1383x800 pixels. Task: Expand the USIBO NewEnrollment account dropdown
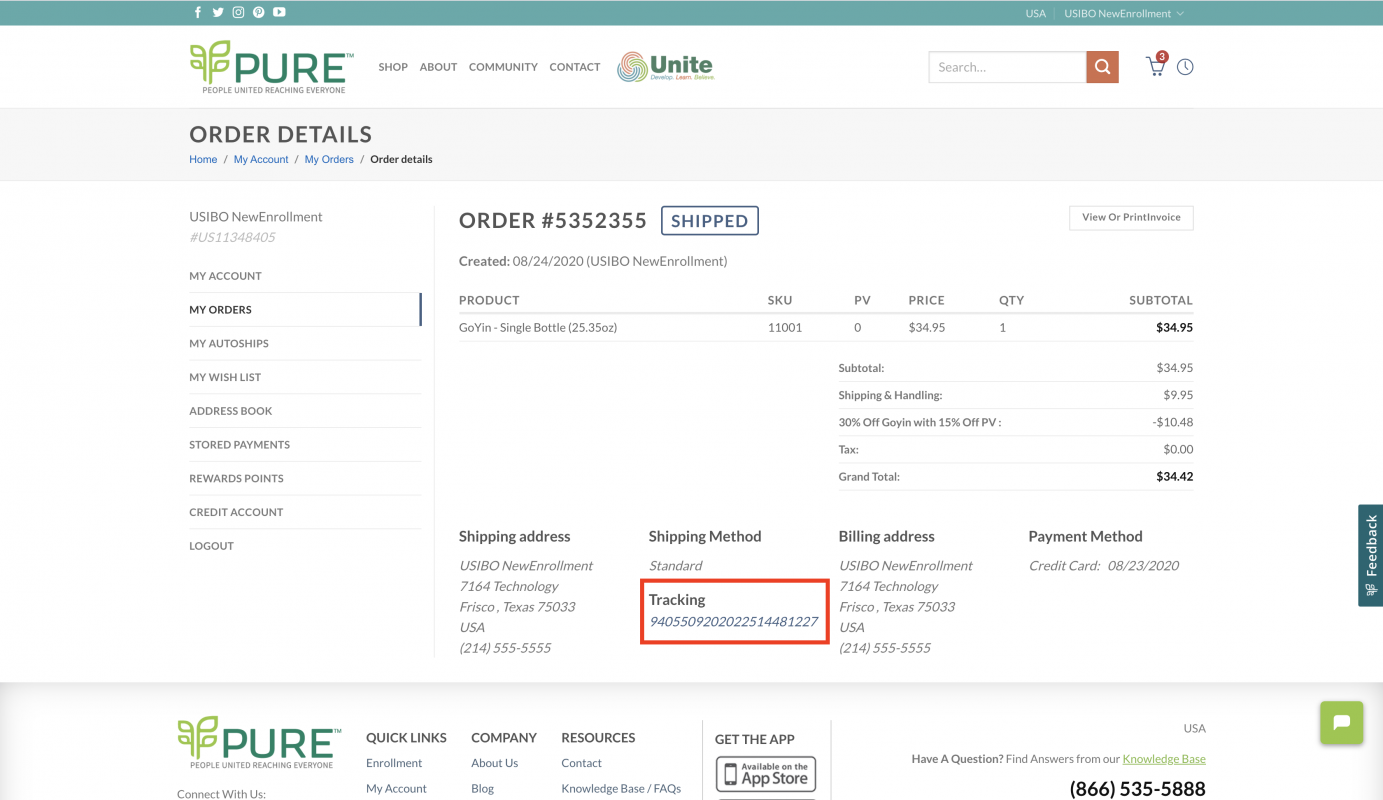pyautogui.click(x=1124, y=14)
